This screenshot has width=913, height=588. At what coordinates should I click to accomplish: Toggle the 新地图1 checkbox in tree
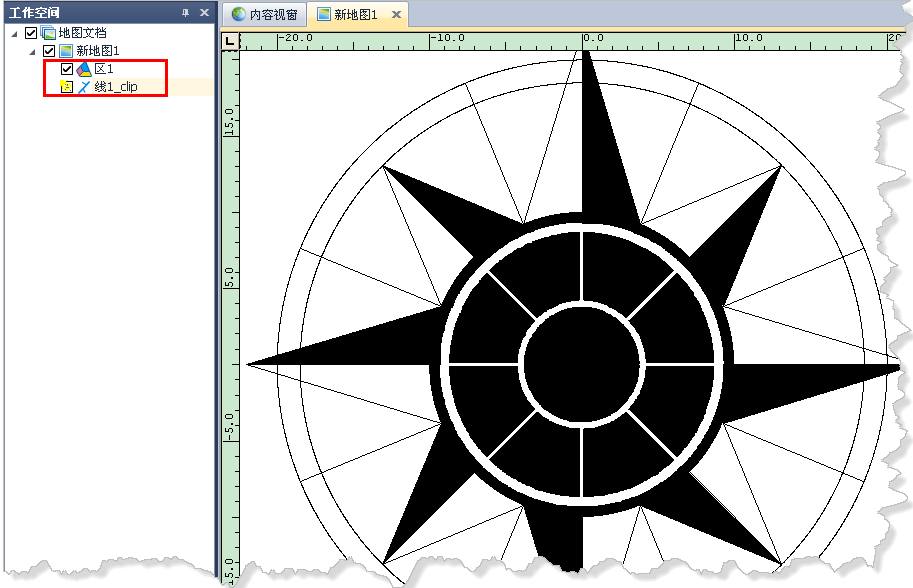point(49,51)
